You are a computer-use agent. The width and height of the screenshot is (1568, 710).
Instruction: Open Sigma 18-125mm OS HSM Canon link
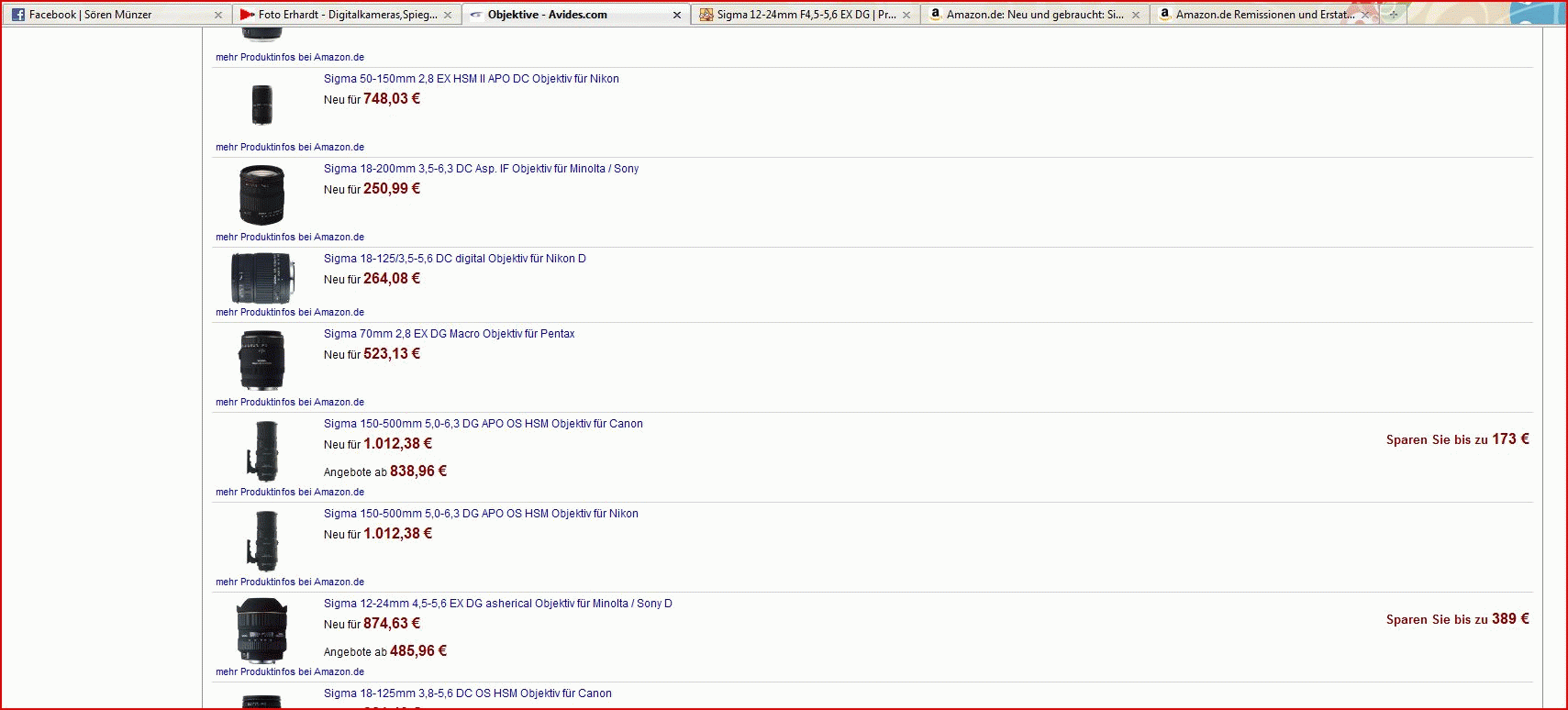click(467, 693)
